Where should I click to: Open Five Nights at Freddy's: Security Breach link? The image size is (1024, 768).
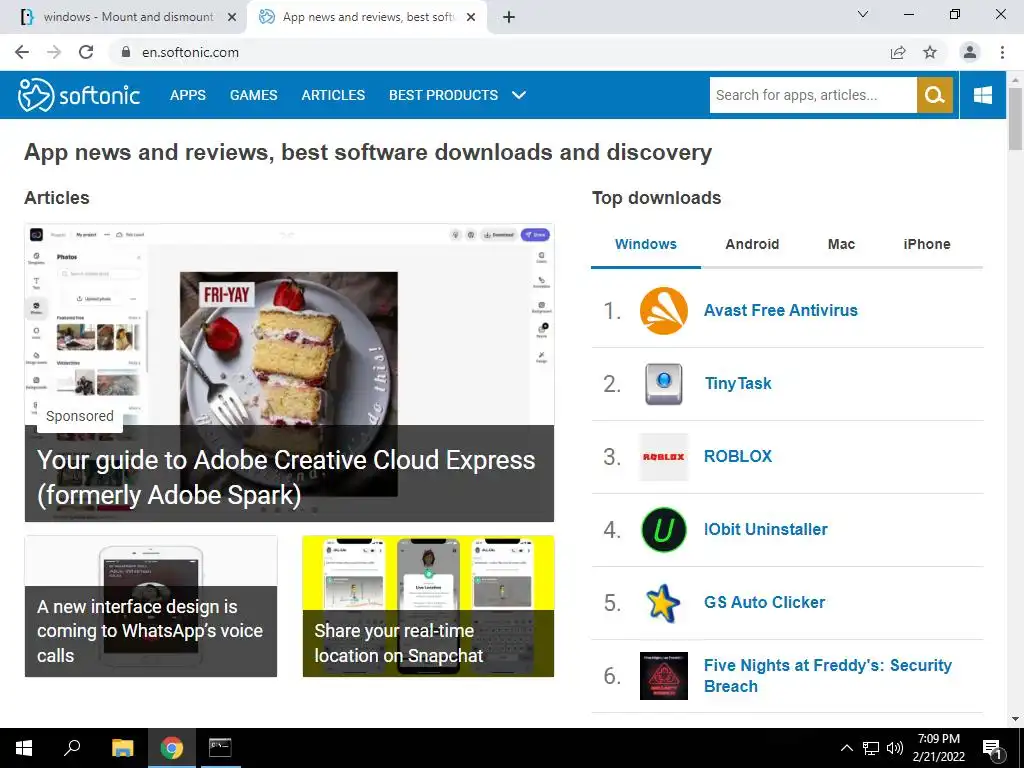point(827,676)
